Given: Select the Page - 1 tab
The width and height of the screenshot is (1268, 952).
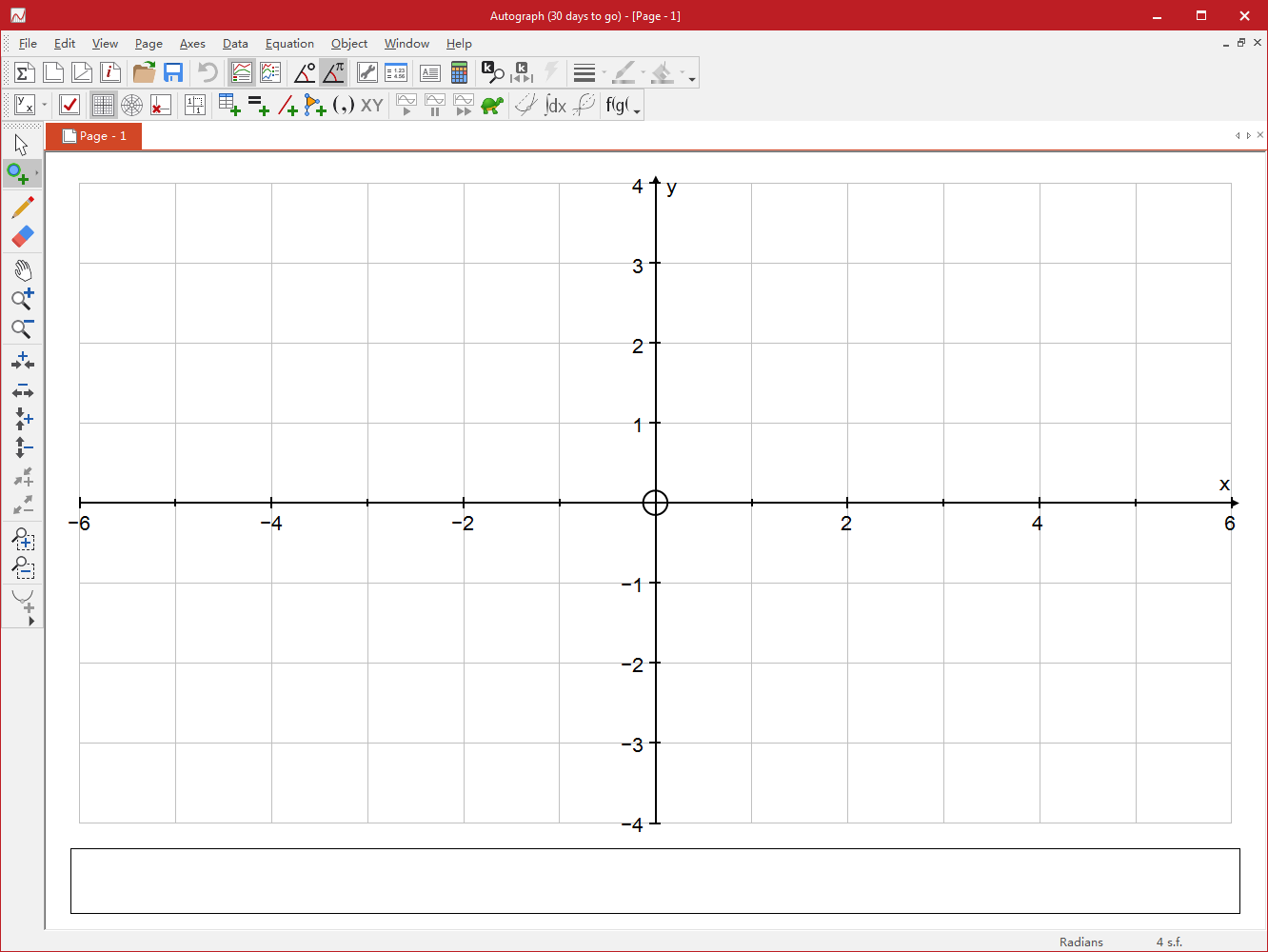Looking at the screenshot, I should [x=93, y=136].
